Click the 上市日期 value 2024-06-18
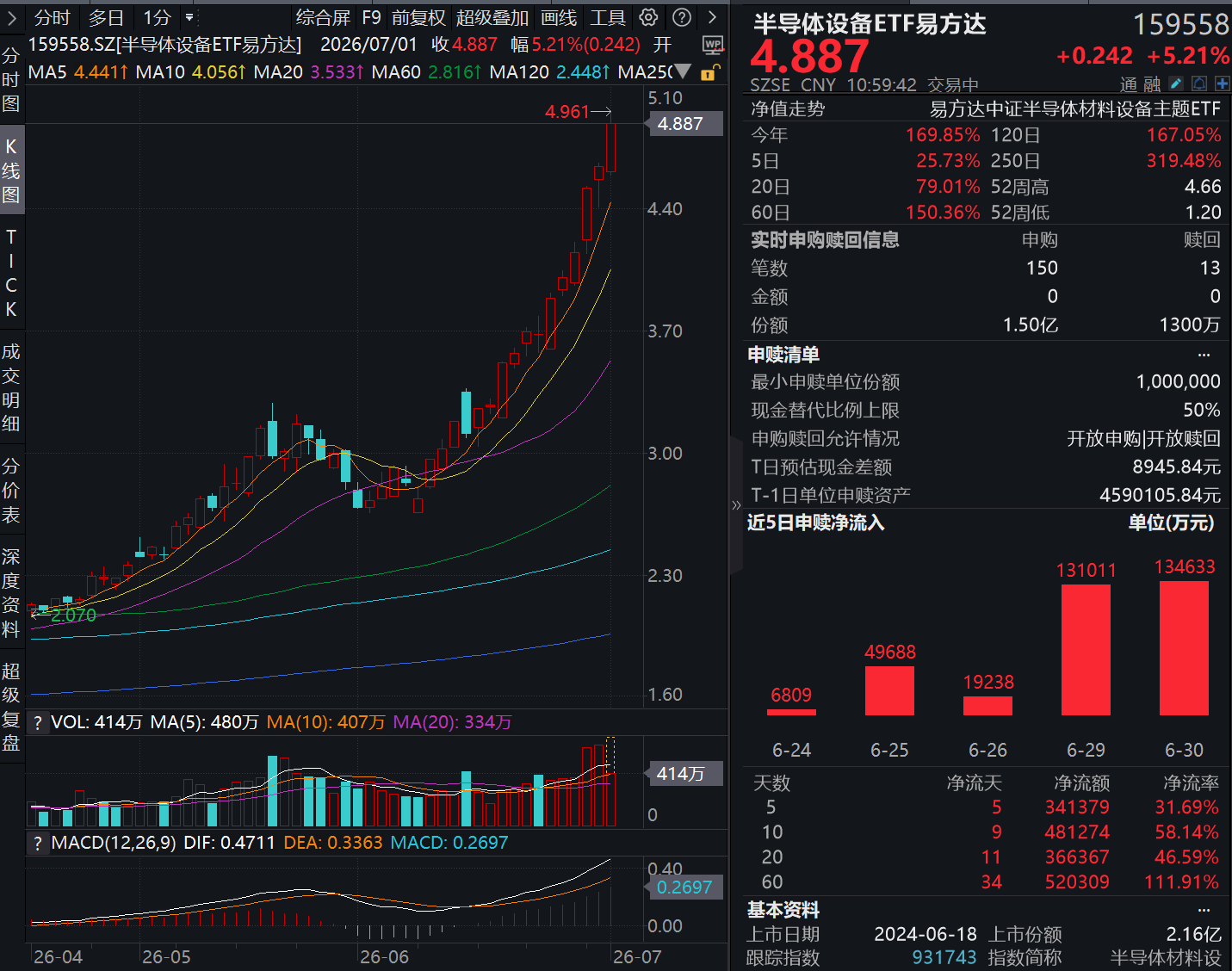Screen dimensions: 1232x971 click(926, 934)
